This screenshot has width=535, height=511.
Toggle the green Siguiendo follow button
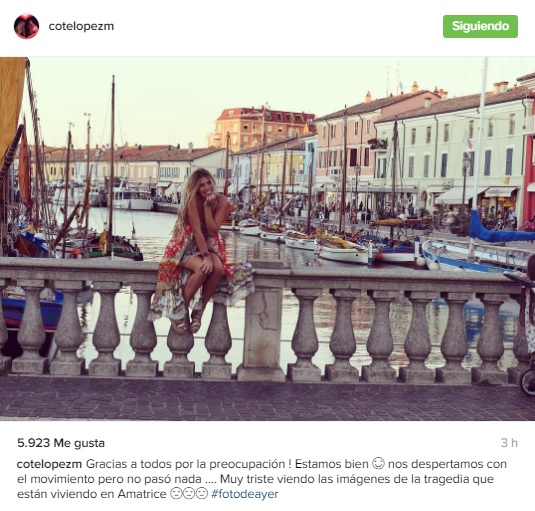click(x=480, y=26)
